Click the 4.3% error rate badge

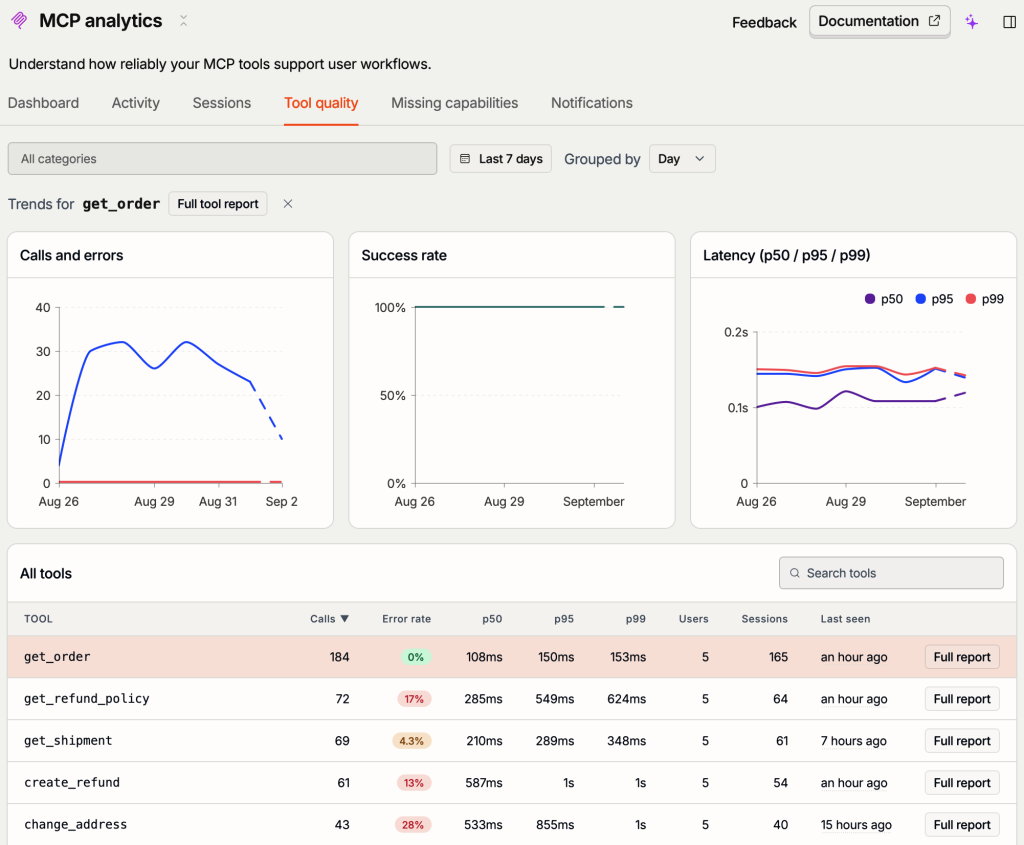point(411,741)
